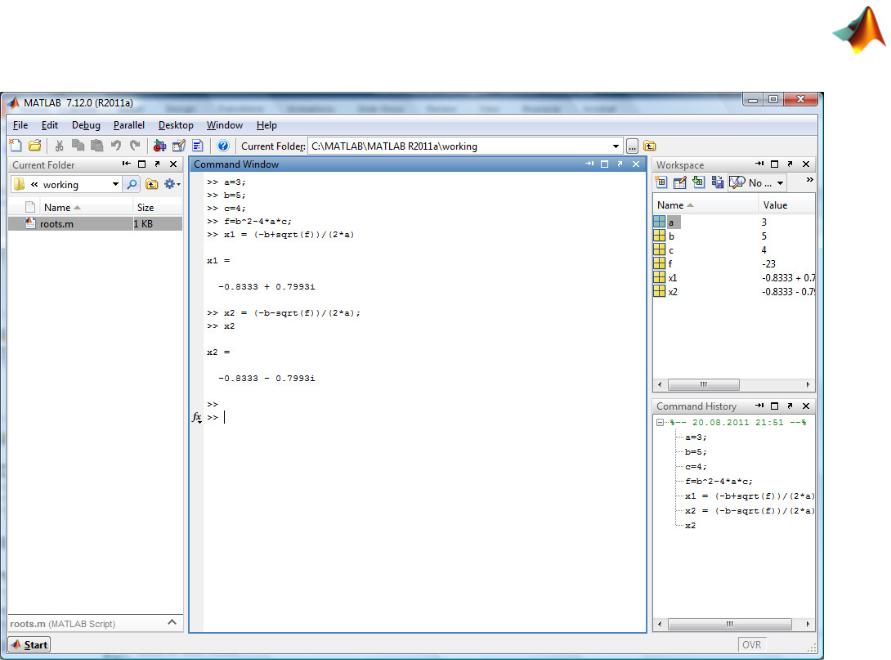
Task: Open the Debug menu
Action: (x=86, y=125)
